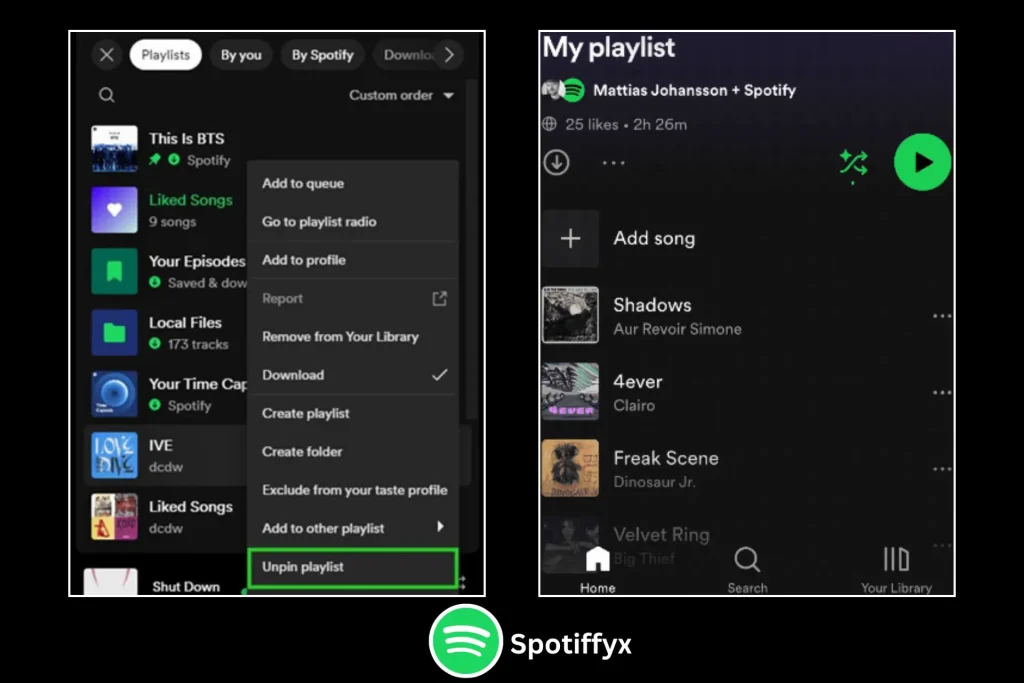This screenshot has width=1024, height=683.
Task: Click the globe public icon by likes
Action: pos(550,124)
